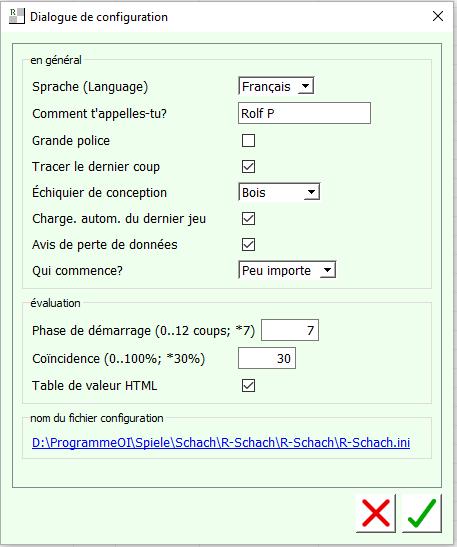
Task: Disable Avis de perte de données
Action: [x=248, y=245]
